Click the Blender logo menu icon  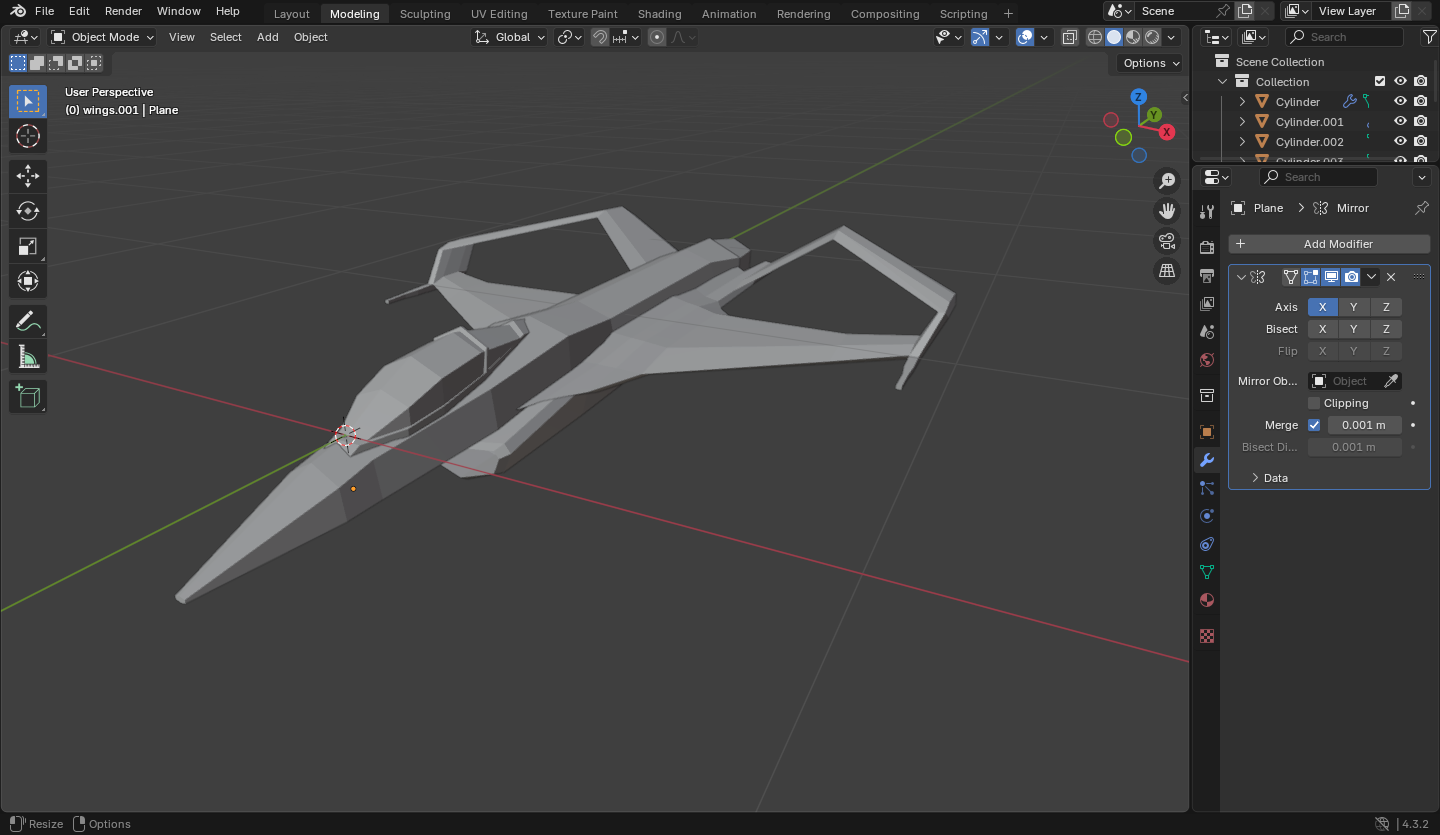coord(17,11)
